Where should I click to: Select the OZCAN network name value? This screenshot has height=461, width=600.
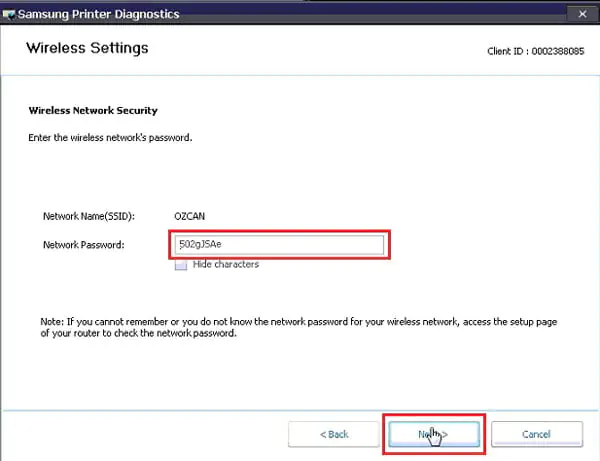pos(189,216)
